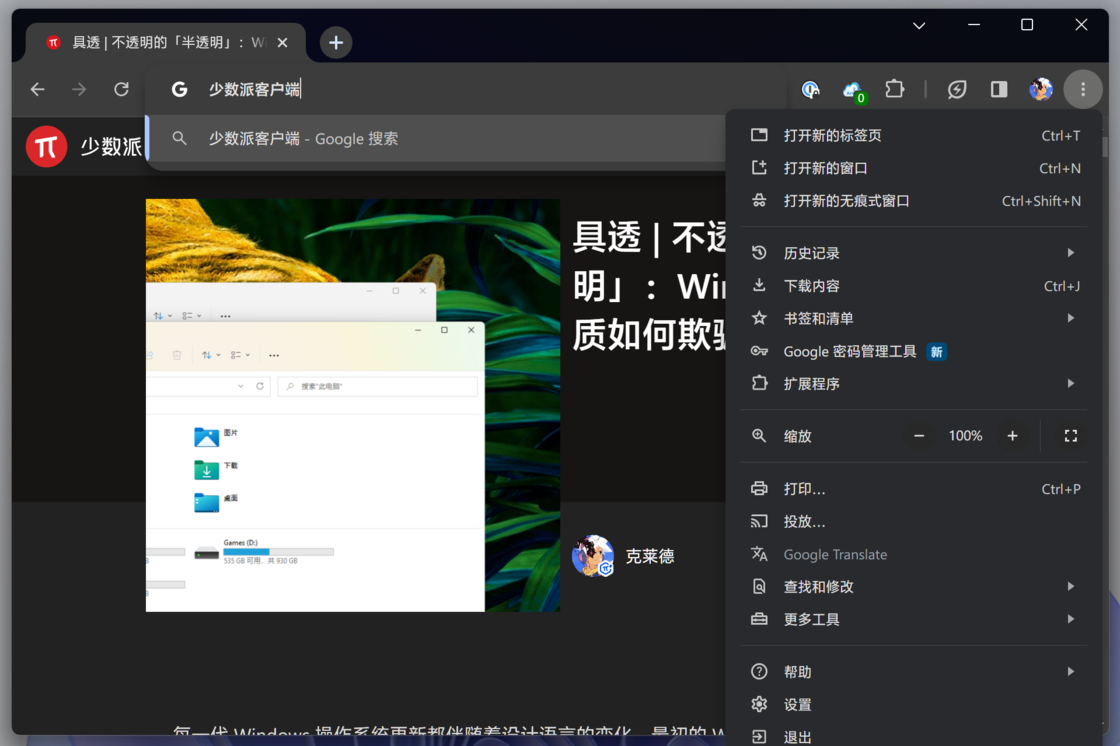The height and width of the screenshot is (746, 1120).
Task: Click the lightning bolt extension icon
Action: coord(957,90)
